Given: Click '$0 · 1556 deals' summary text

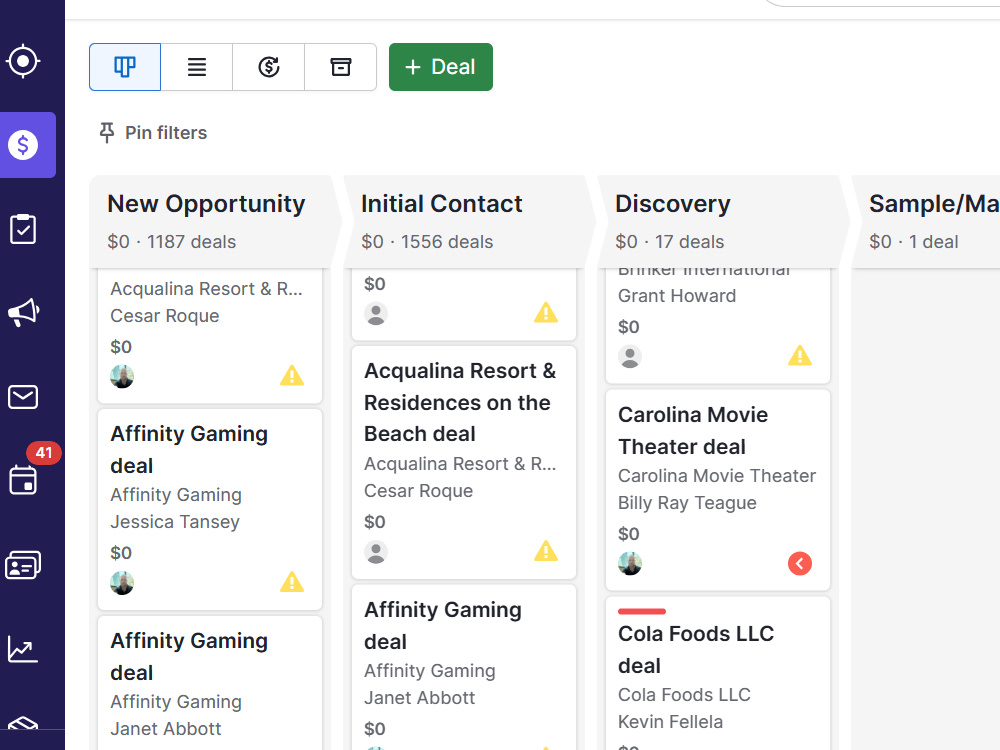Looking at the screenshot, I should (427, 242).
